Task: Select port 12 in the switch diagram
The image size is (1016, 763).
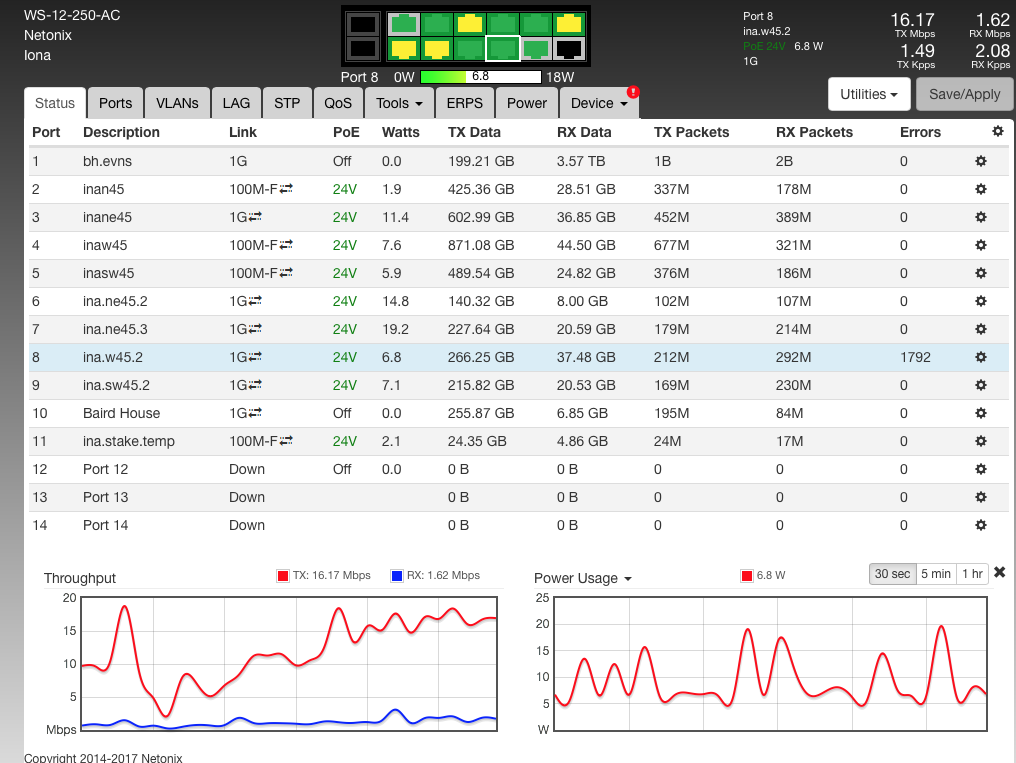Action: click(x=569, y=48)
